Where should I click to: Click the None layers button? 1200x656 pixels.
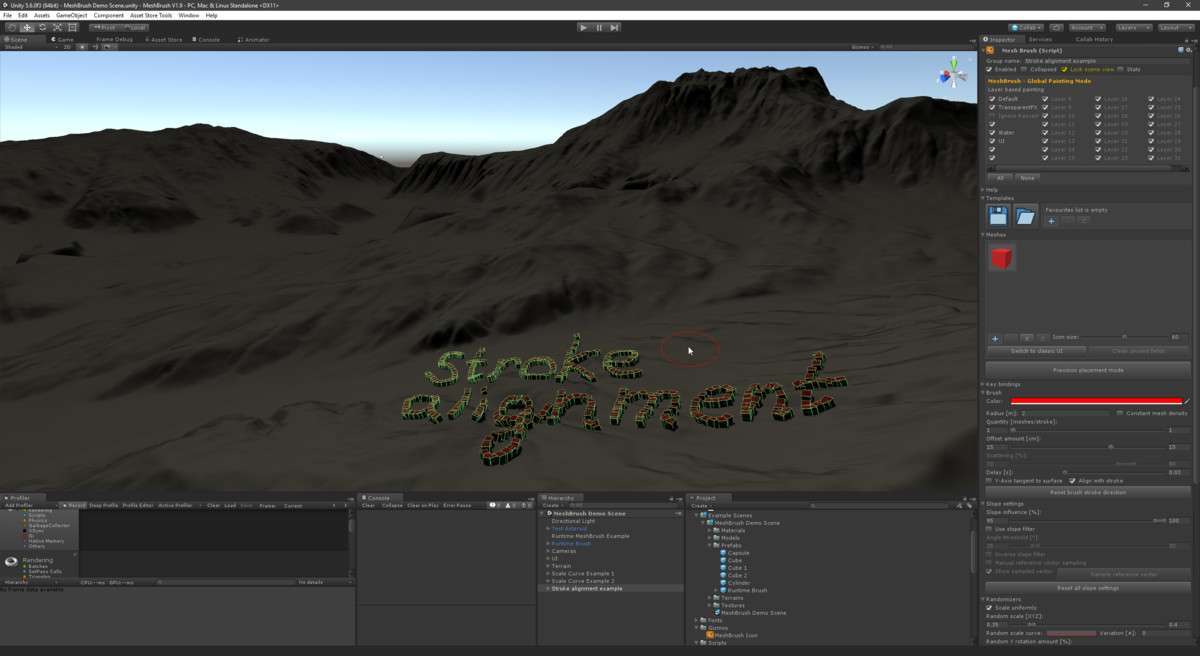point(1027,177)
